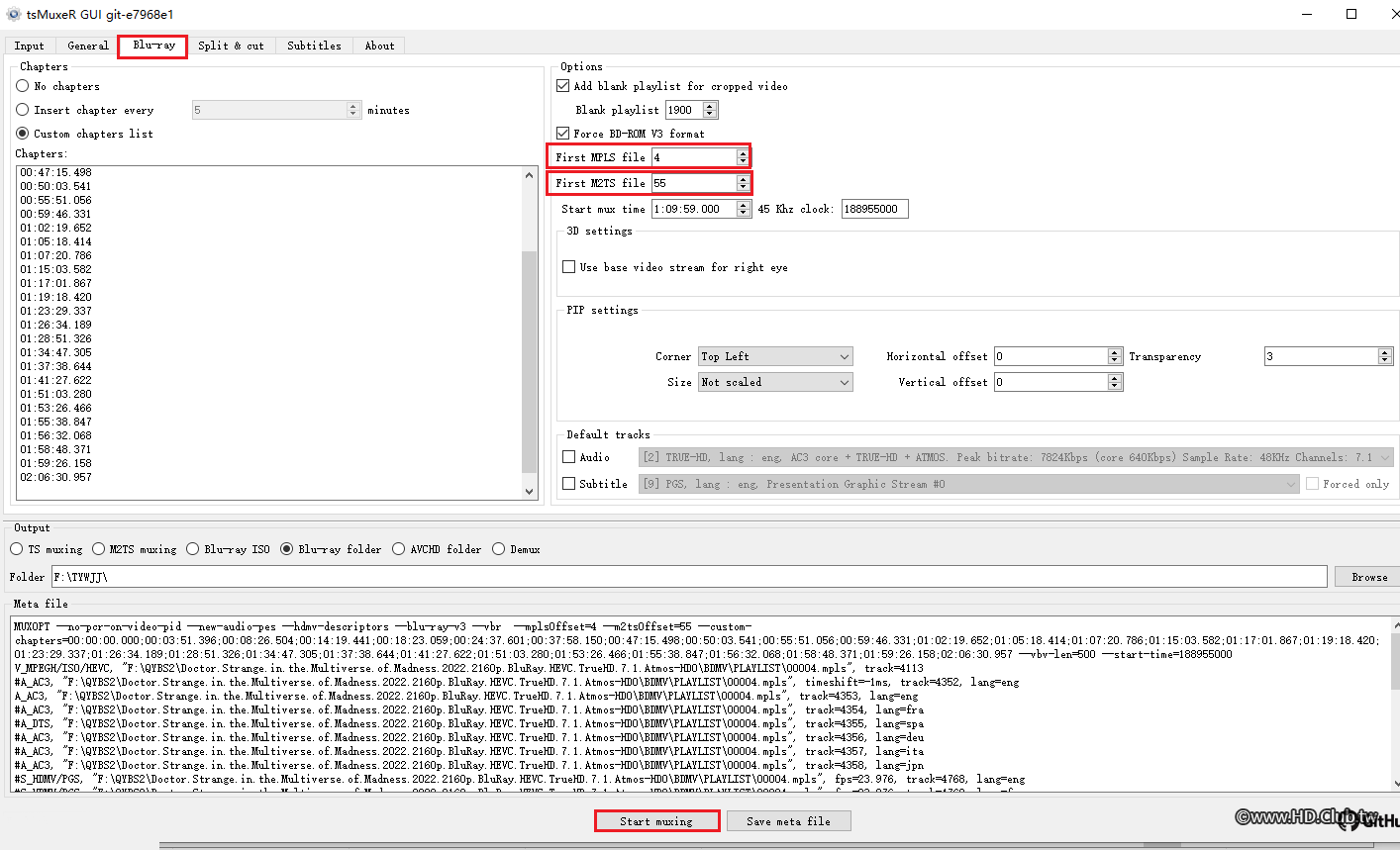Open the Subtitles tab

coord(314,46)
